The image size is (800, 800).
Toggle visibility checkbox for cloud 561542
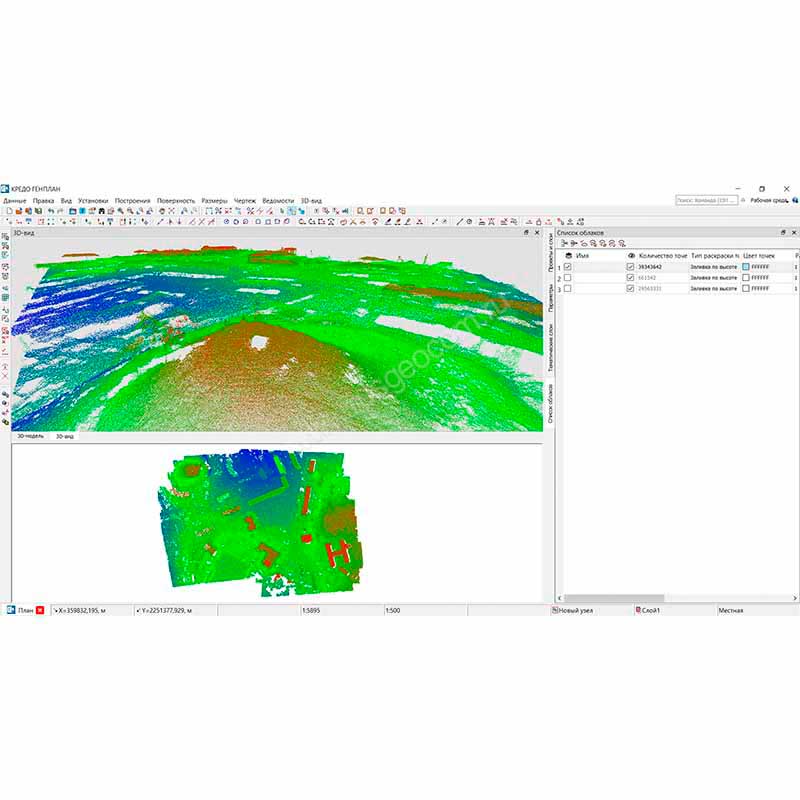[630, 278]
